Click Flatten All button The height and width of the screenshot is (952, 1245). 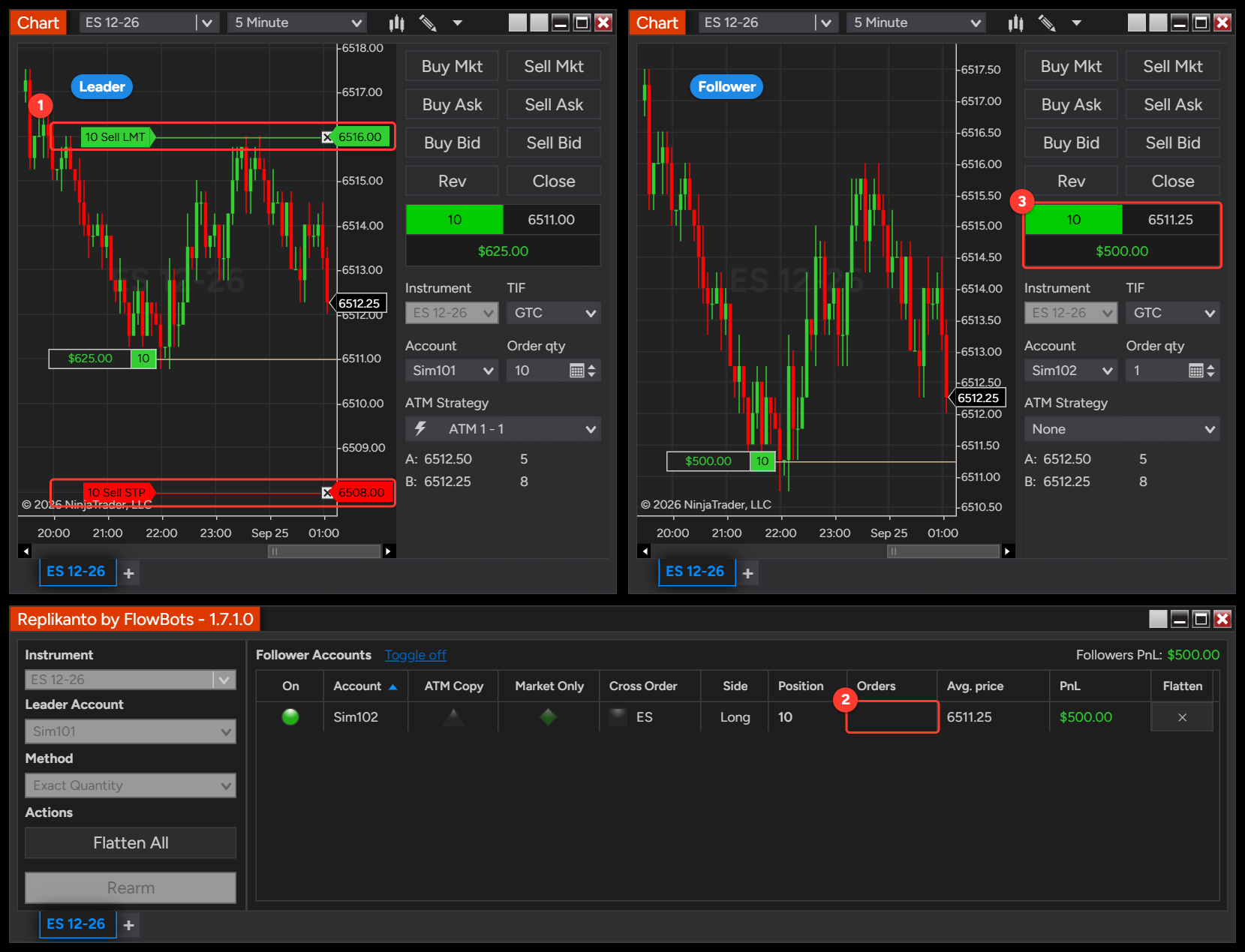131,843
